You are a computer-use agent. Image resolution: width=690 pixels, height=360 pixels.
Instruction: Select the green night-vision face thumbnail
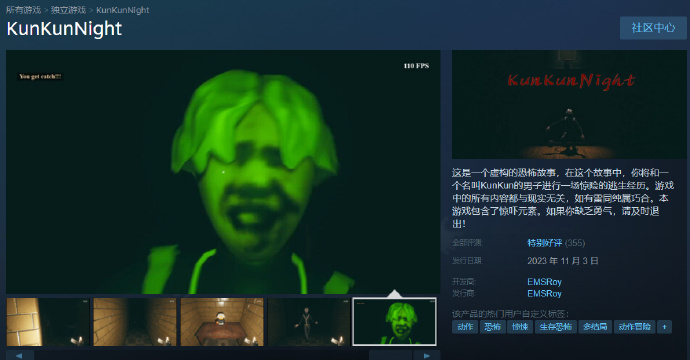tap(395, 322)
